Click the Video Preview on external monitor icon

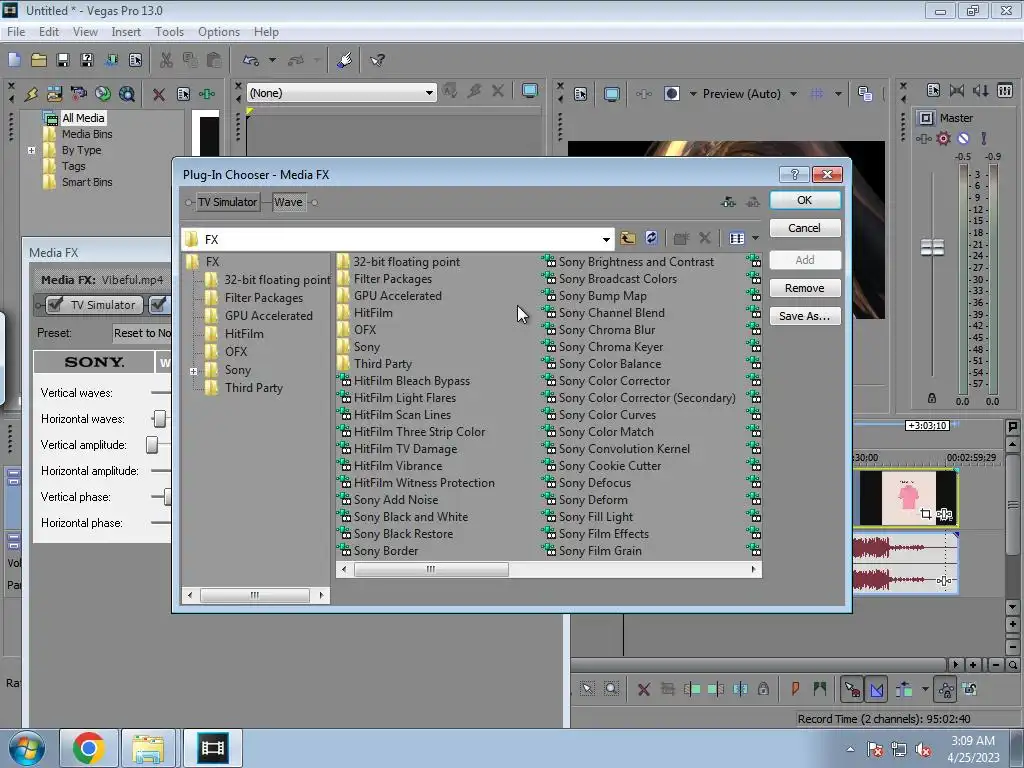611,94
